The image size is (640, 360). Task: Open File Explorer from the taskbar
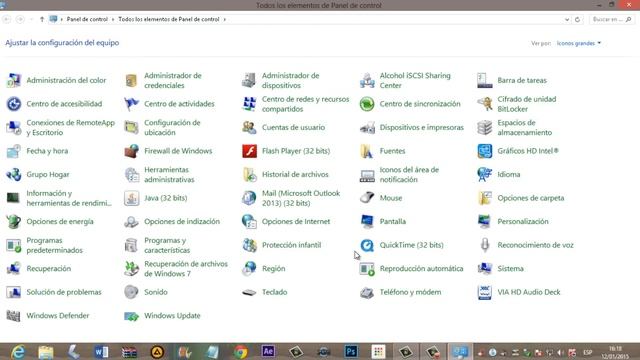46,351
